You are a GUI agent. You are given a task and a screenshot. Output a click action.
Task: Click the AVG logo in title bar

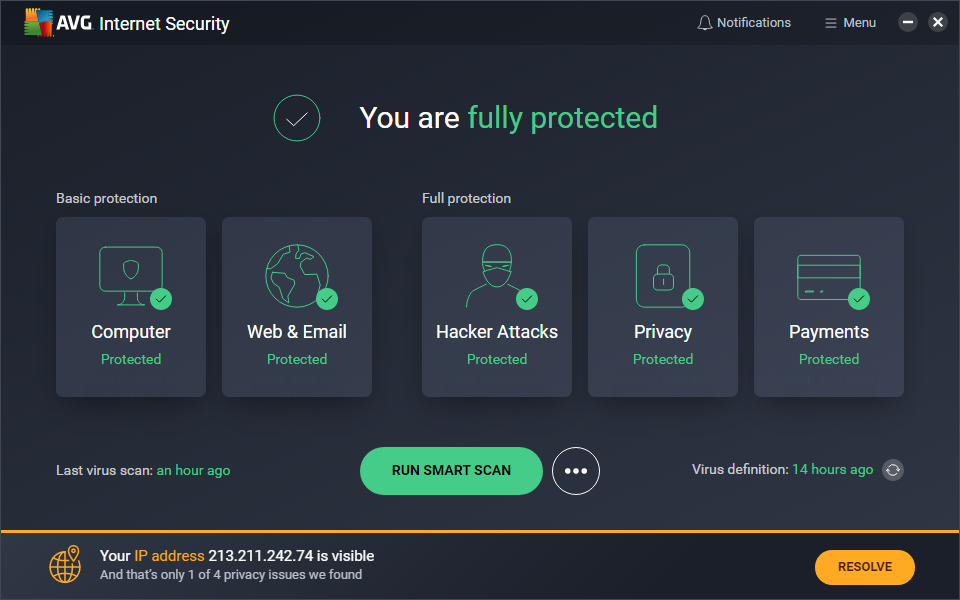(40, 22)
